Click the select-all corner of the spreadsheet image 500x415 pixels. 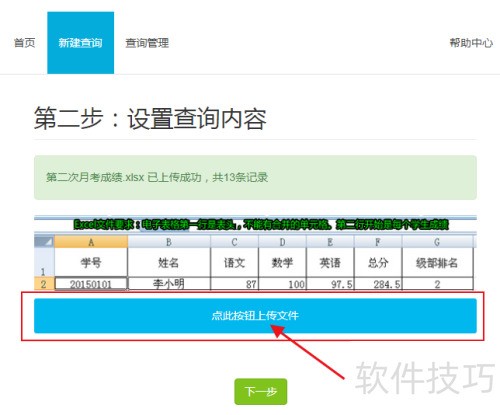click(44, 242)
